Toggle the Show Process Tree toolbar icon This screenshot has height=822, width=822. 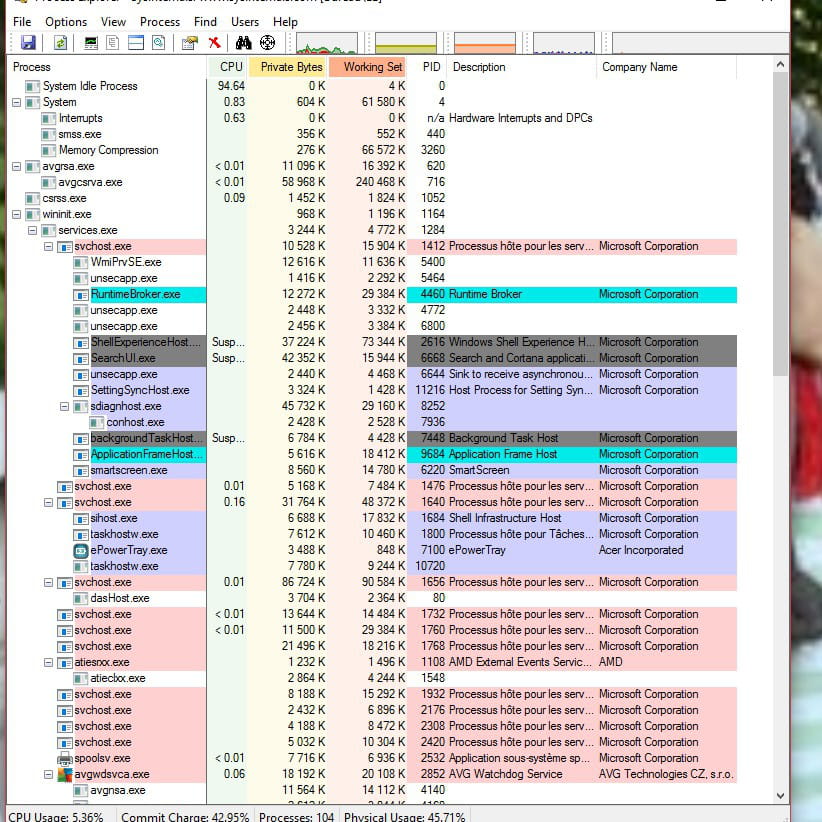tap(112, 42)
